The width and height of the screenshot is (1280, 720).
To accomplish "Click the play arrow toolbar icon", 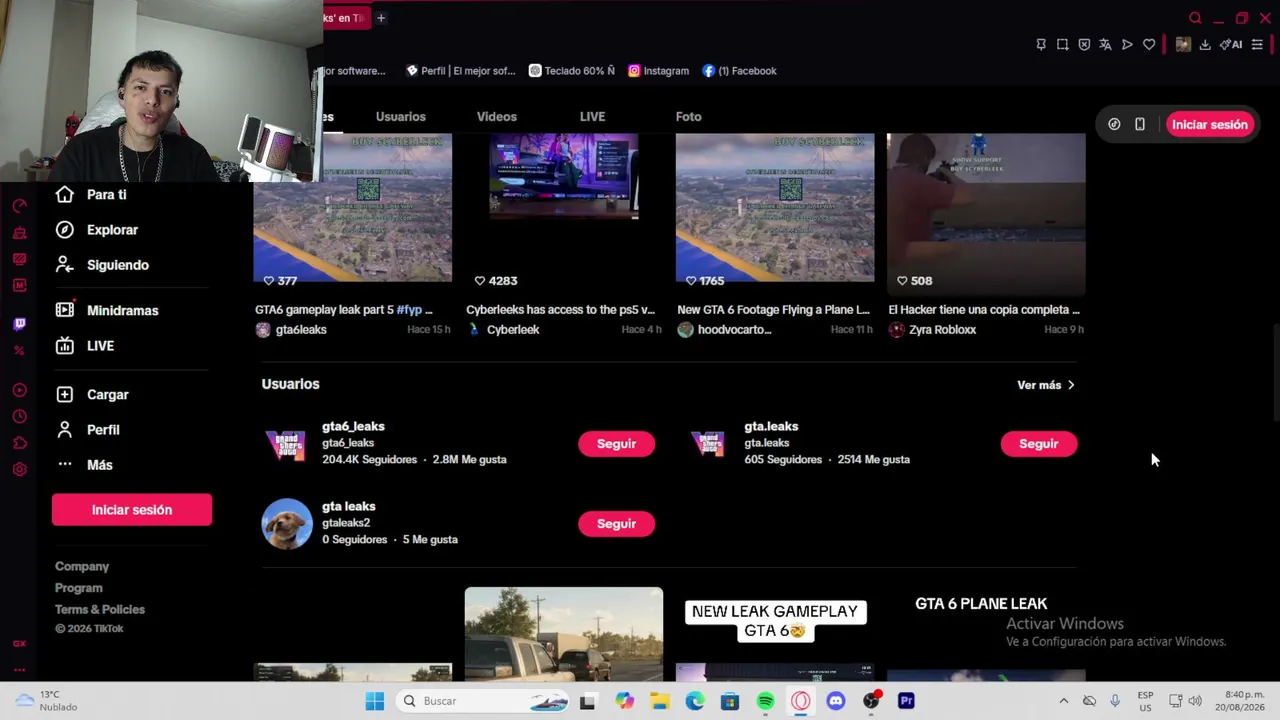I will click(x=1127, y=45).
